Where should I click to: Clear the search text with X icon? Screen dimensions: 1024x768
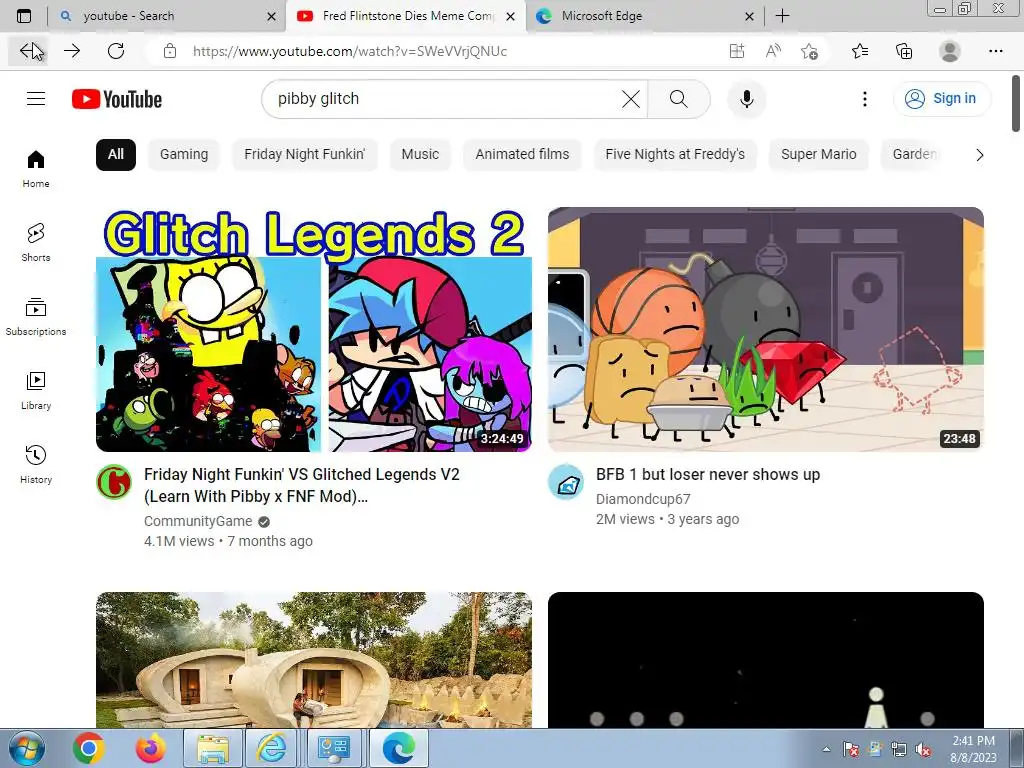(631, 99)
